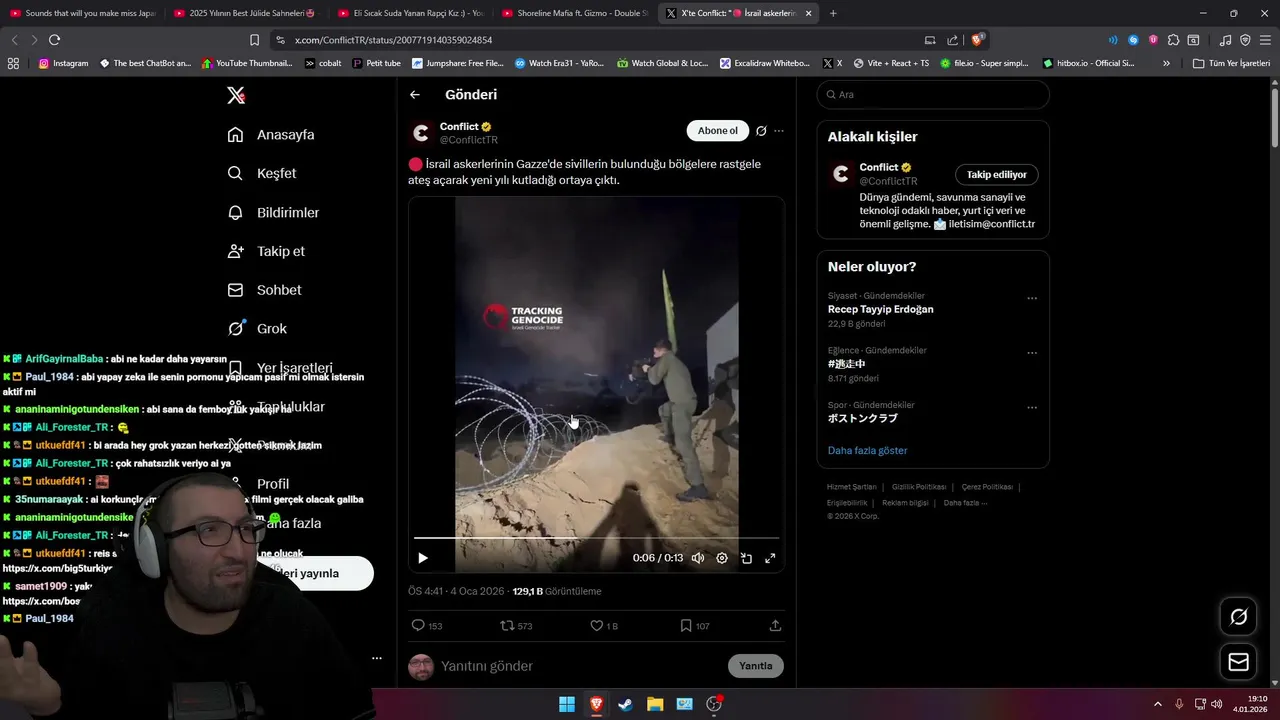Open the floating Grok button
The width and height of the screenshot is (1280, 720).
pos(1238,617)
